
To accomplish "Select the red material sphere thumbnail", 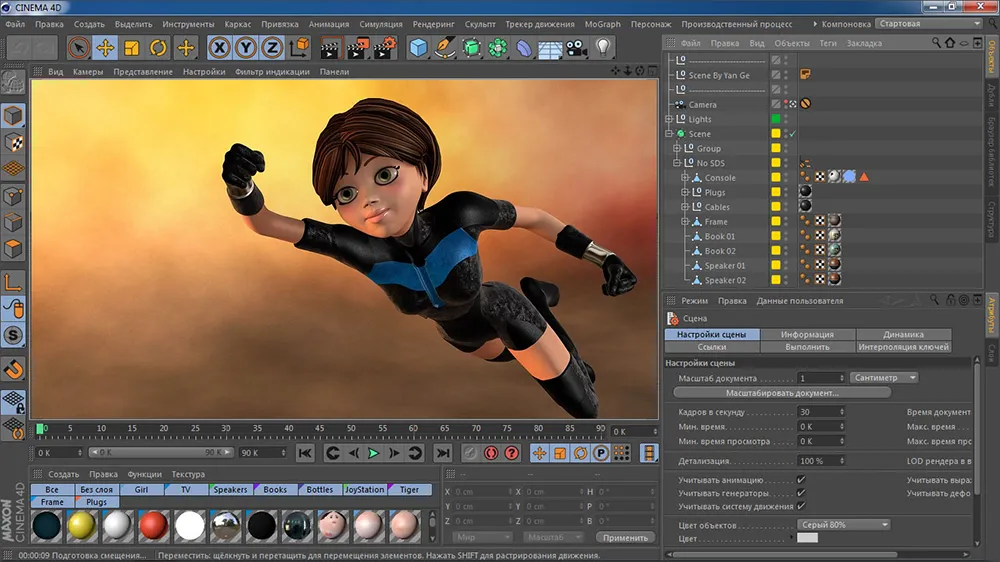I will 152,524.
